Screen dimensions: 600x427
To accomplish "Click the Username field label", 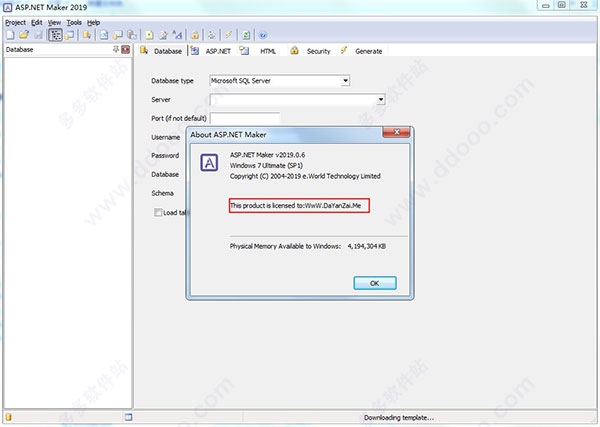I will click(166, 137).
